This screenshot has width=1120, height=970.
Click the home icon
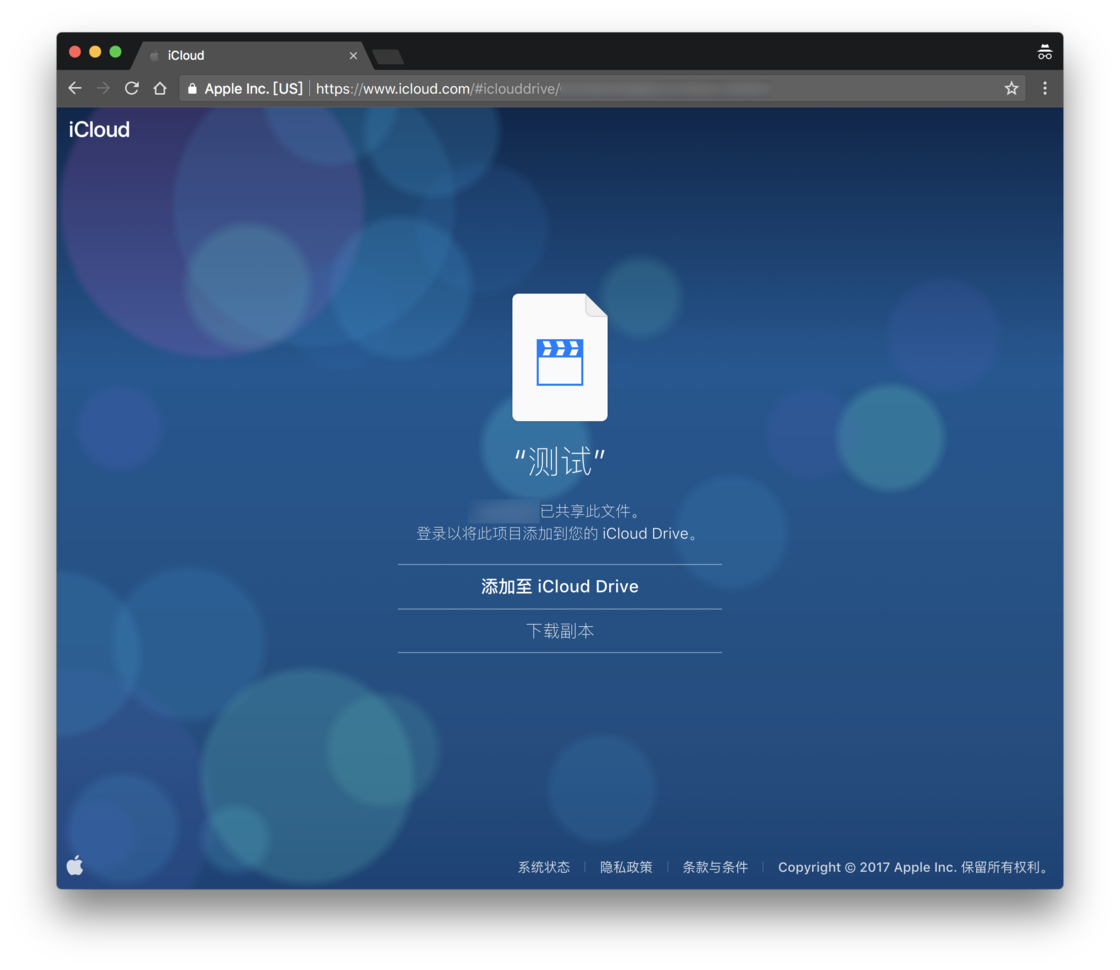(160, 88)
